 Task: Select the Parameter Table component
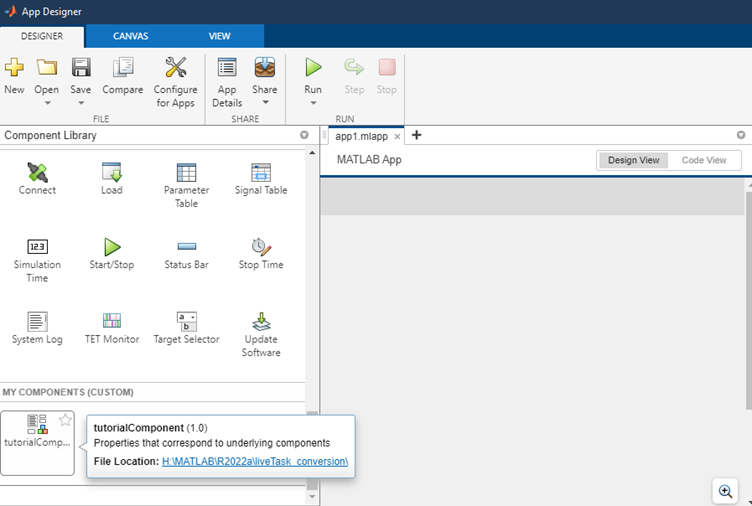point(187,185)
